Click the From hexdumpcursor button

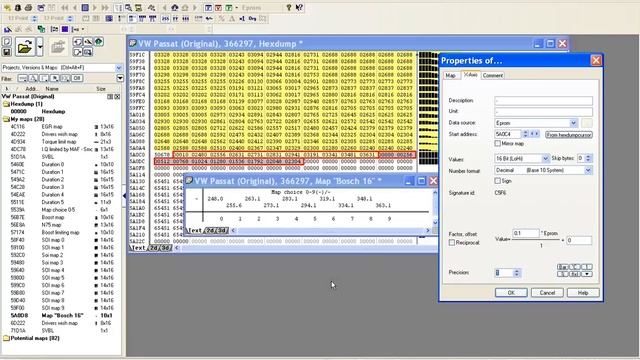click(x=569, y=135)
